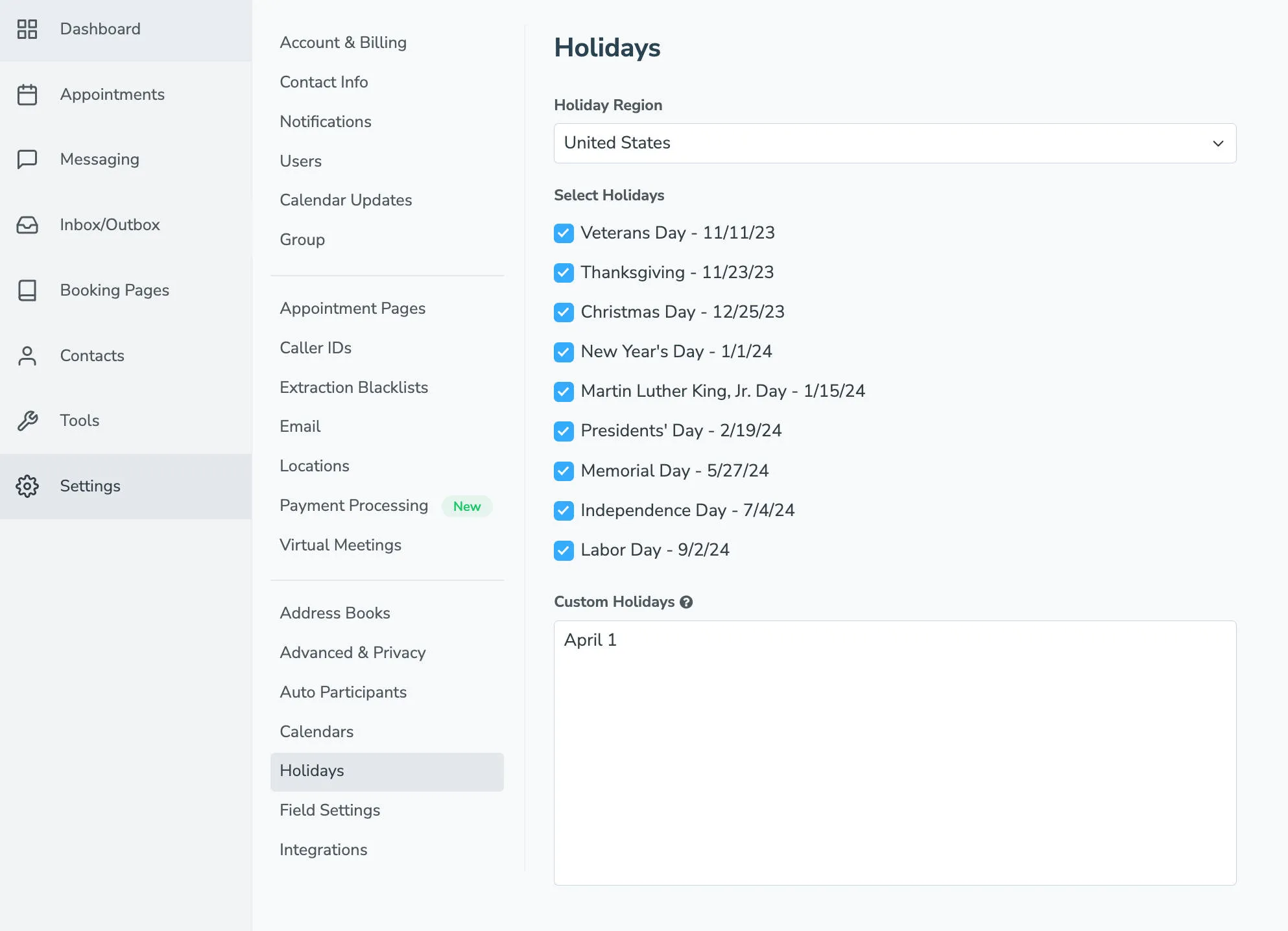
Task: Open the Payment Processing settings page
Action: click(353, 506)
